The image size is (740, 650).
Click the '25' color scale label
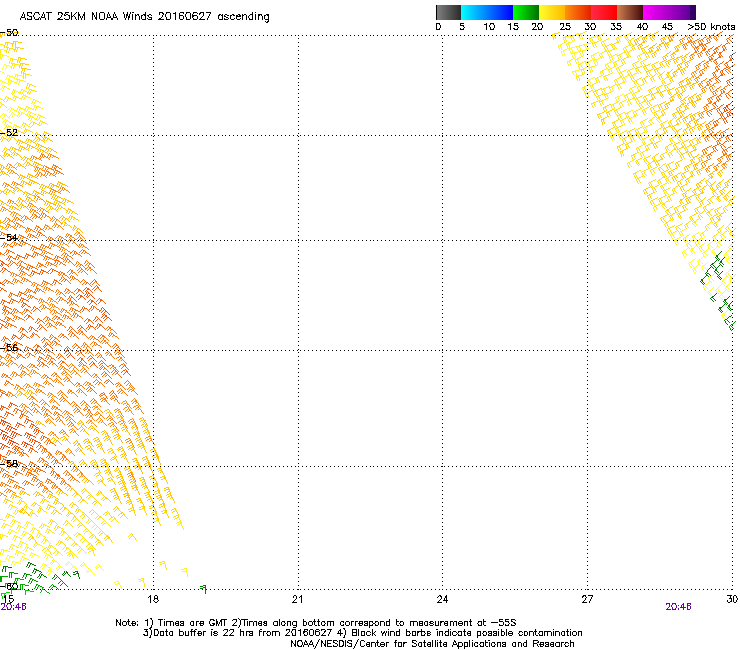point(565,27)
